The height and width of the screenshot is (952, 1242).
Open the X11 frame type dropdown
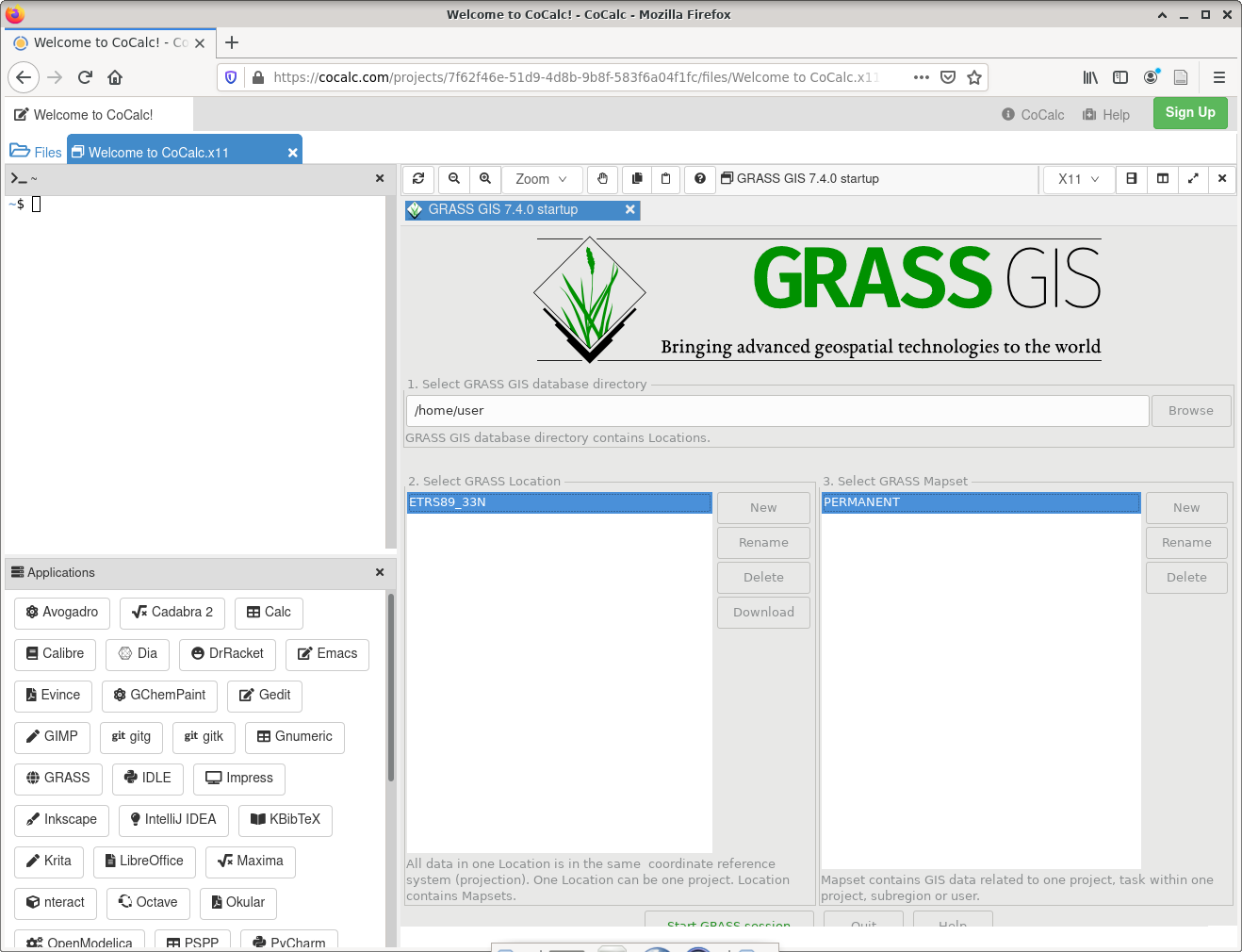1078,179
